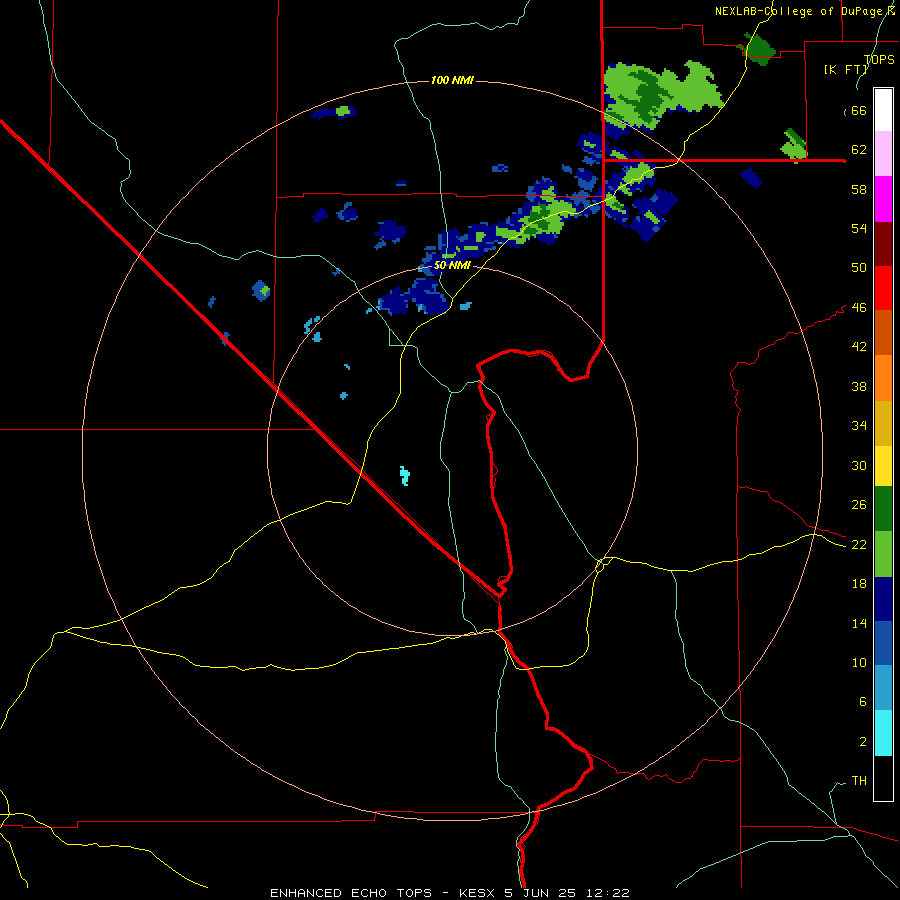Click the legend value "6"
The height and width of the screenshot is (900, 900).
click(862, 702)
